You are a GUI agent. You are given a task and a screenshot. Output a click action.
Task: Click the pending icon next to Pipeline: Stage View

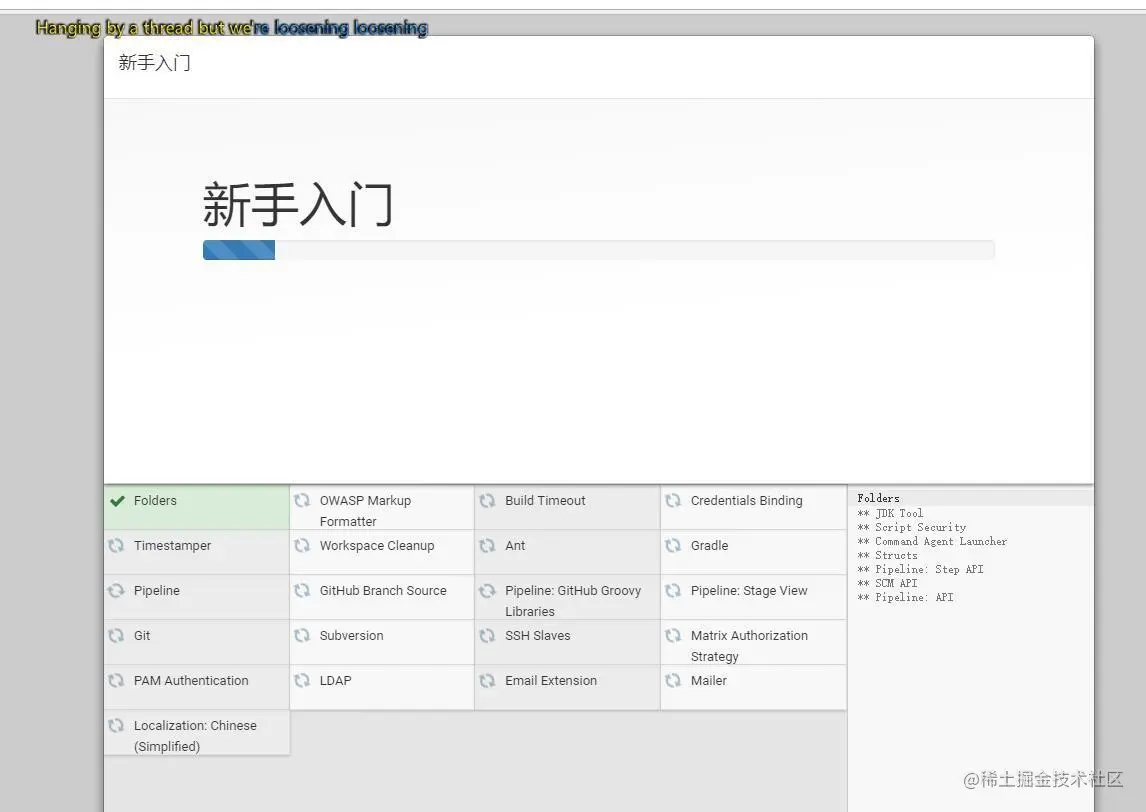point(673,591)
